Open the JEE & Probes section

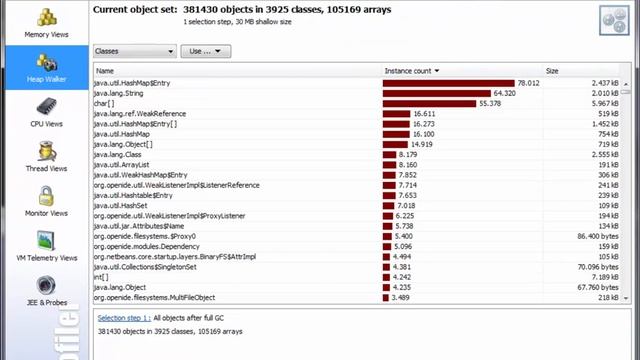click(47, 291)
